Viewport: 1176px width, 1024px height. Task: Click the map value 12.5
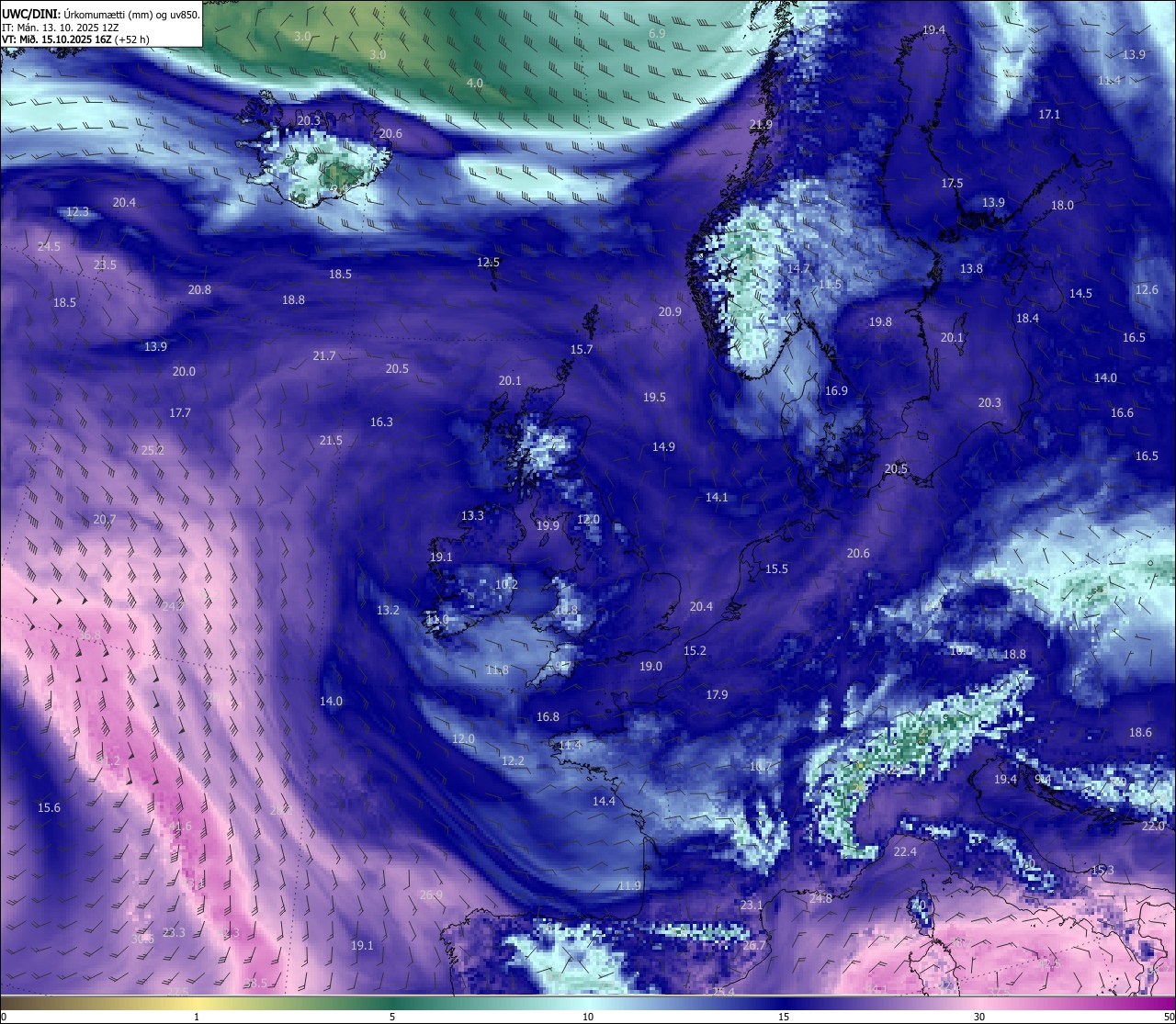[488, 262]
